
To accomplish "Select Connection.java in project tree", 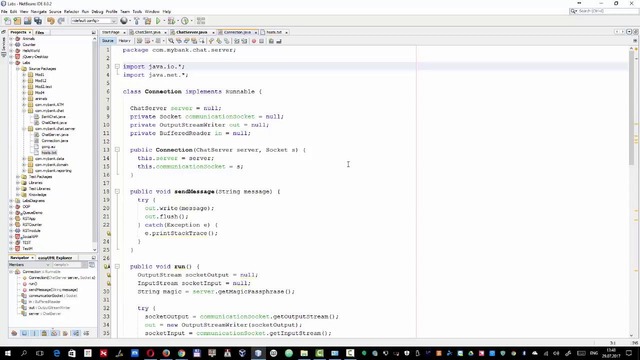I will coord(55,141).
